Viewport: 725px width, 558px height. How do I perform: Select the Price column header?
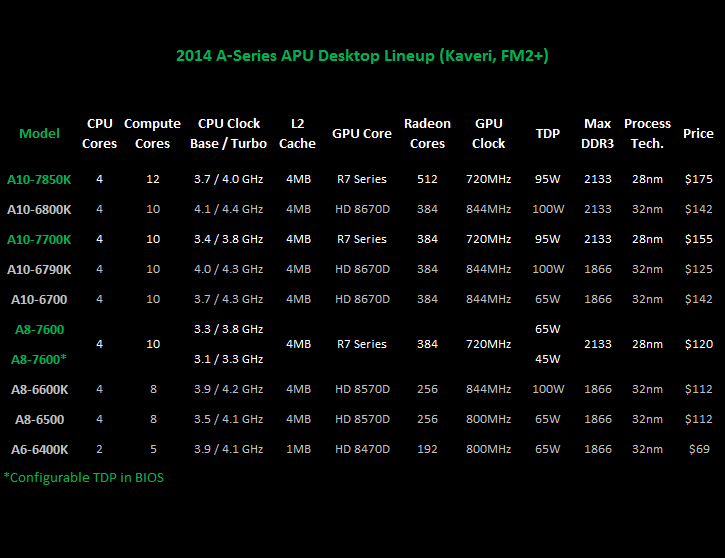pyautogui.click(x=698, y=134)
